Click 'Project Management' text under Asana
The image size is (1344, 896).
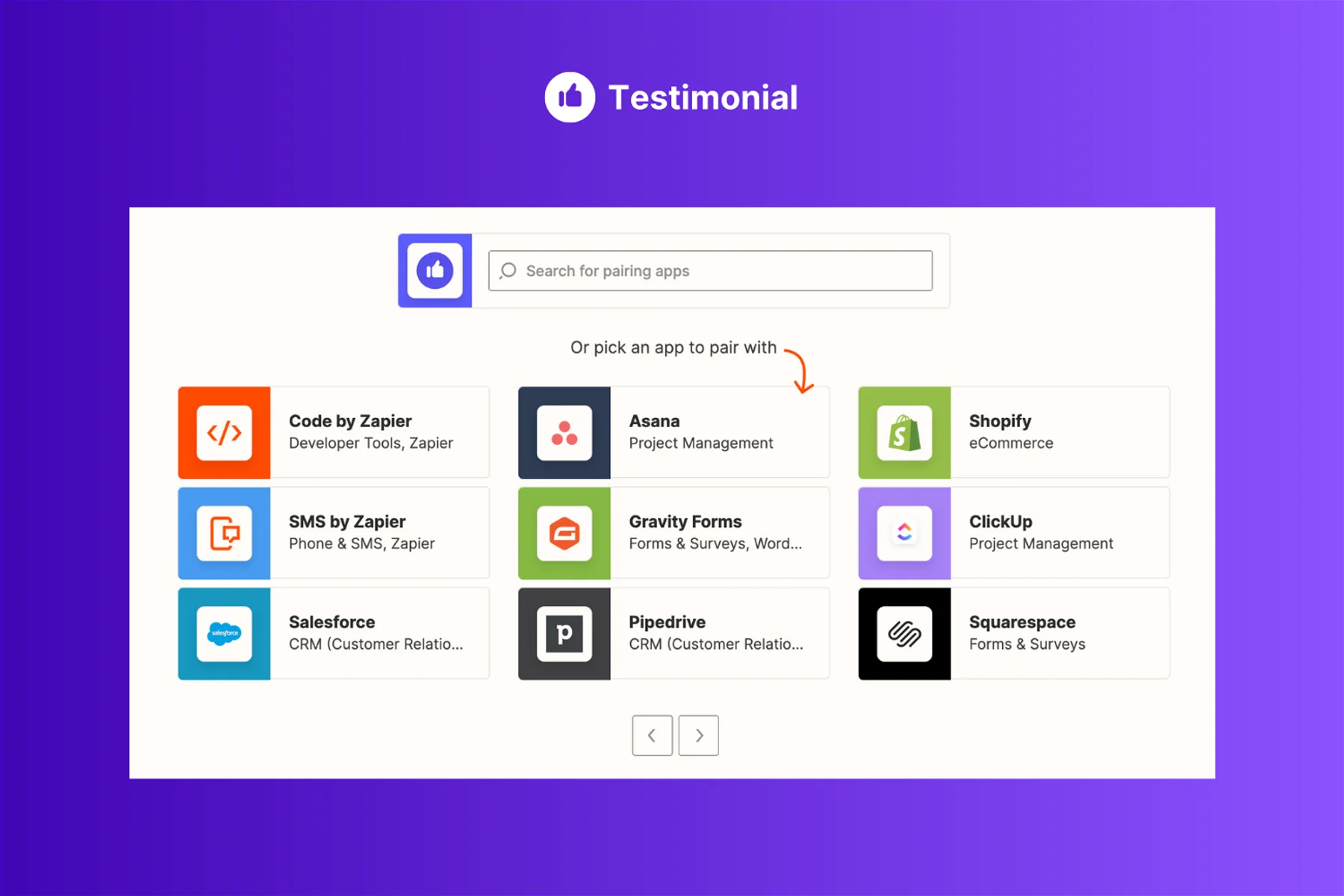tap(700, 443)
